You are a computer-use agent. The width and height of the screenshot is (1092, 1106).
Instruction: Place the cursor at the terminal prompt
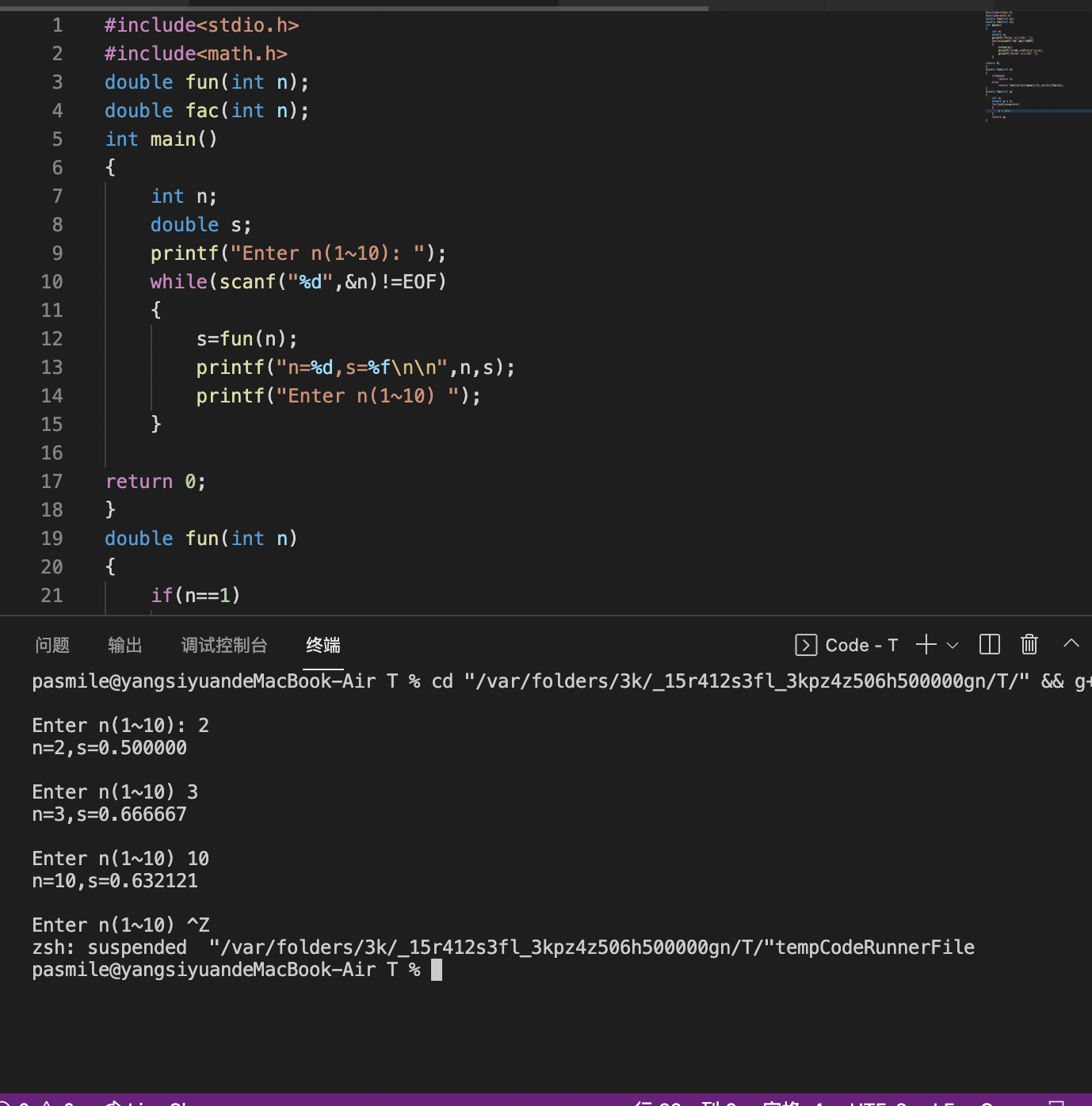(437, 970)
